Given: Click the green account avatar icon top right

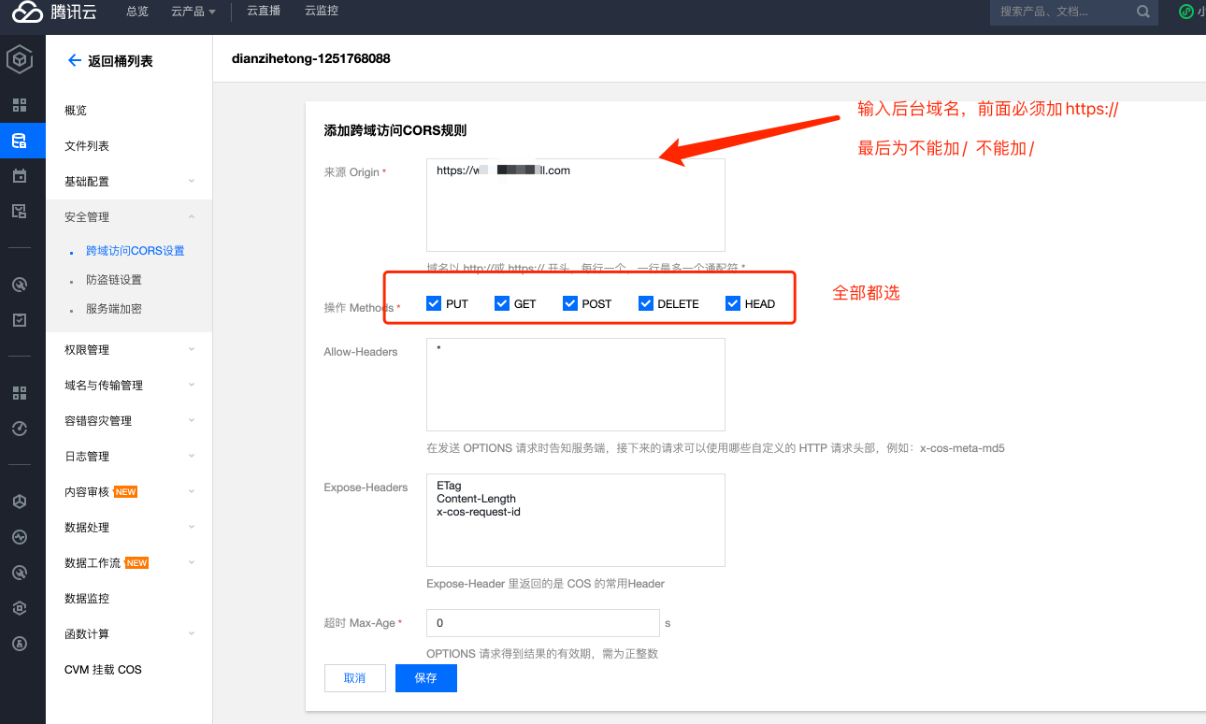Looking at the screenshot, I should pyautogui.click(x=1186, y=12).
